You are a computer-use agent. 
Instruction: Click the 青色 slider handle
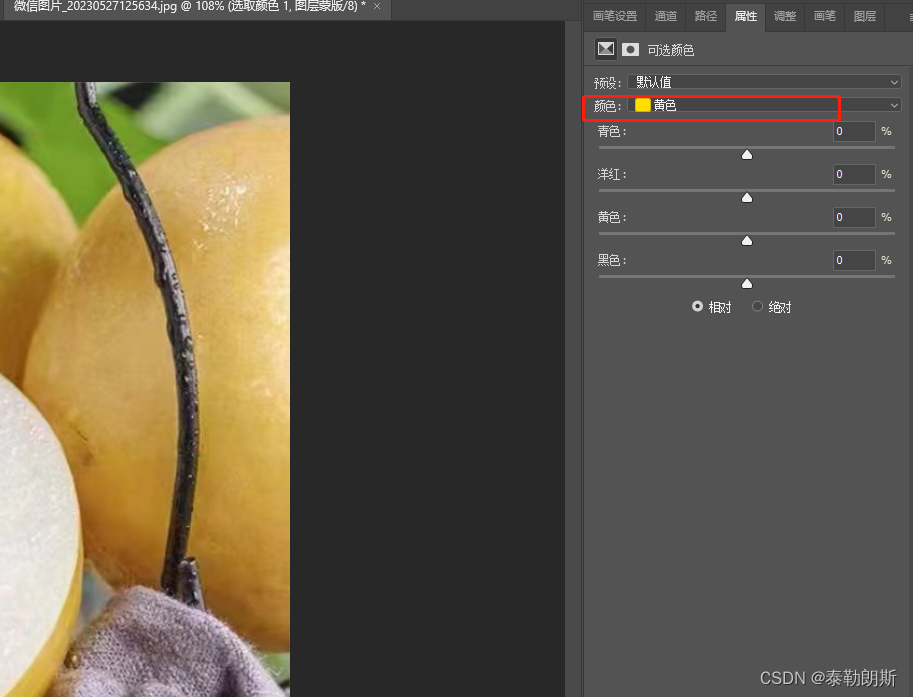click(x=746, y=154)
